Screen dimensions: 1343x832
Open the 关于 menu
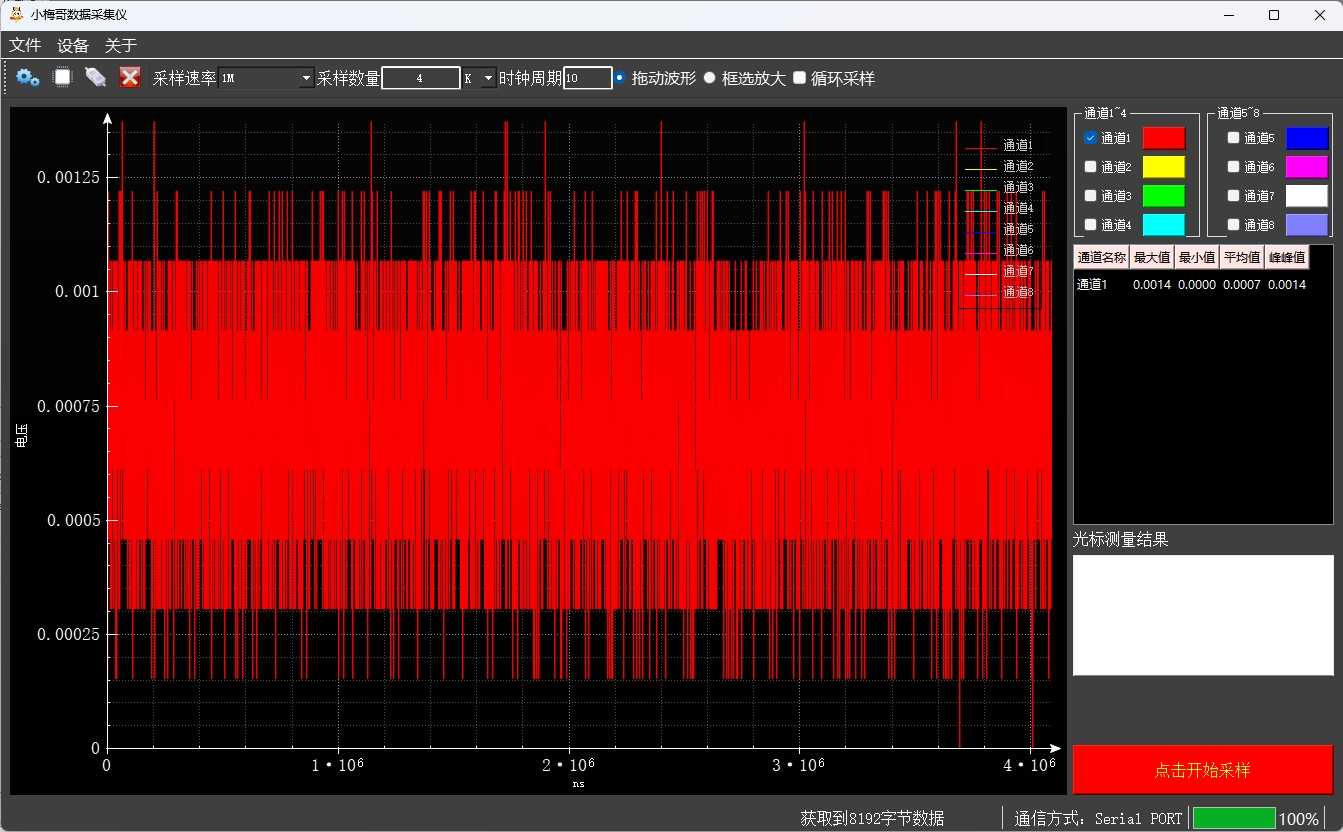(121, 45)
